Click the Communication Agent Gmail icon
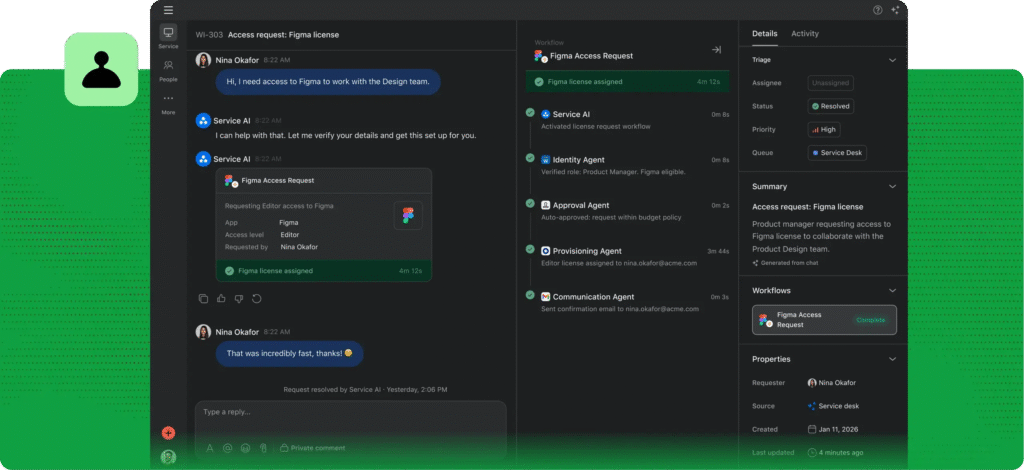This screenshot has width=1024, height=470. click(x=546, y=296)
